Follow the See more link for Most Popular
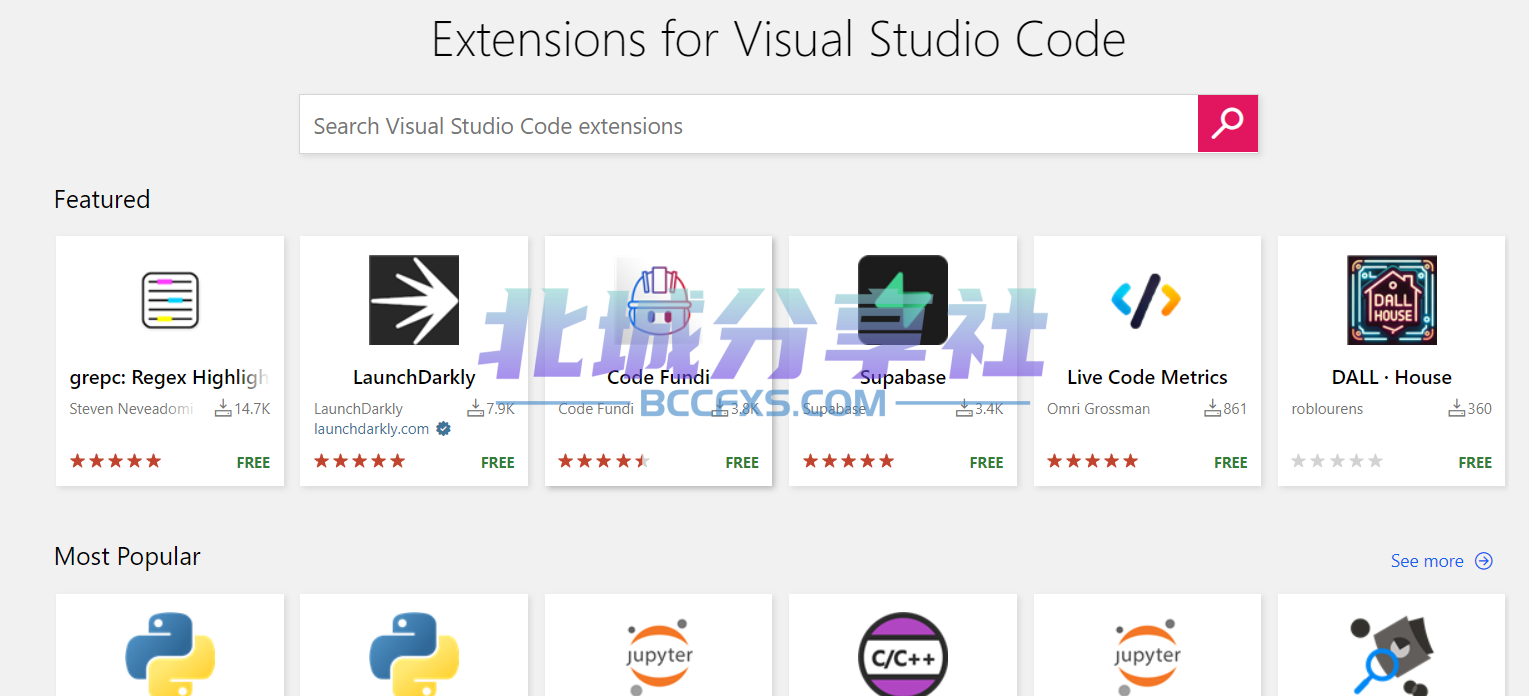The width and height of the screenshot is (1529, 696). coord(1441,561)
